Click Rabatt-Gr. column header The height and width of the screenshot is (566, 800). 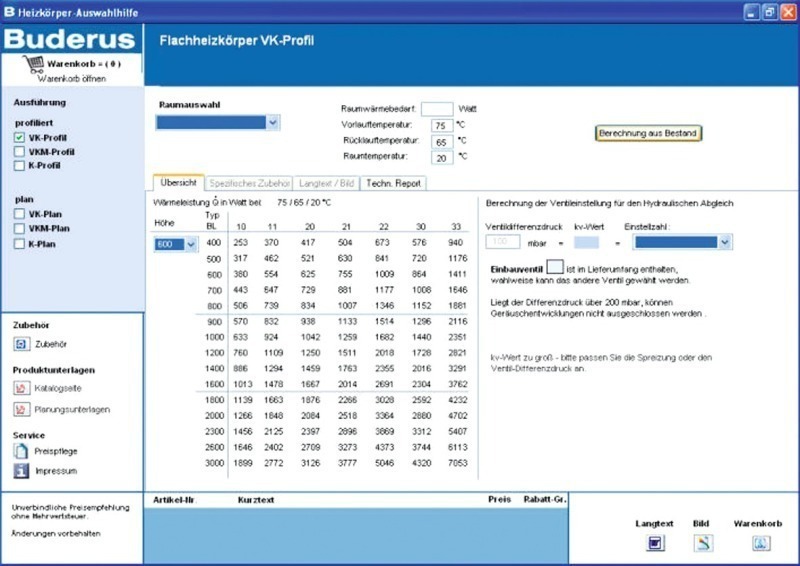coord(545,499)
